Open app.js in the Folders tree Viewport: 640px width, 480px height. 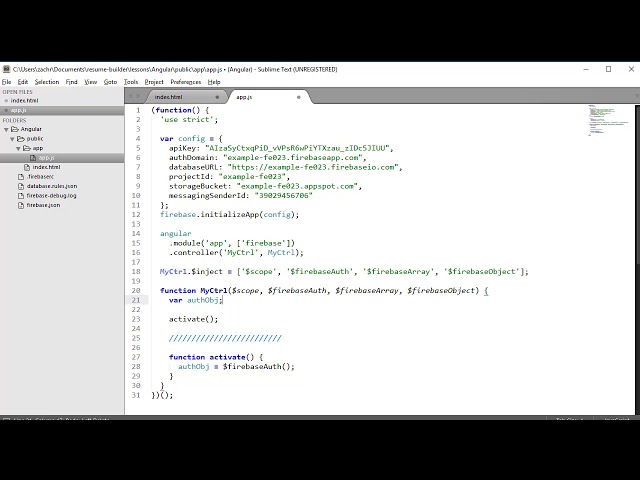coord(47,158)
